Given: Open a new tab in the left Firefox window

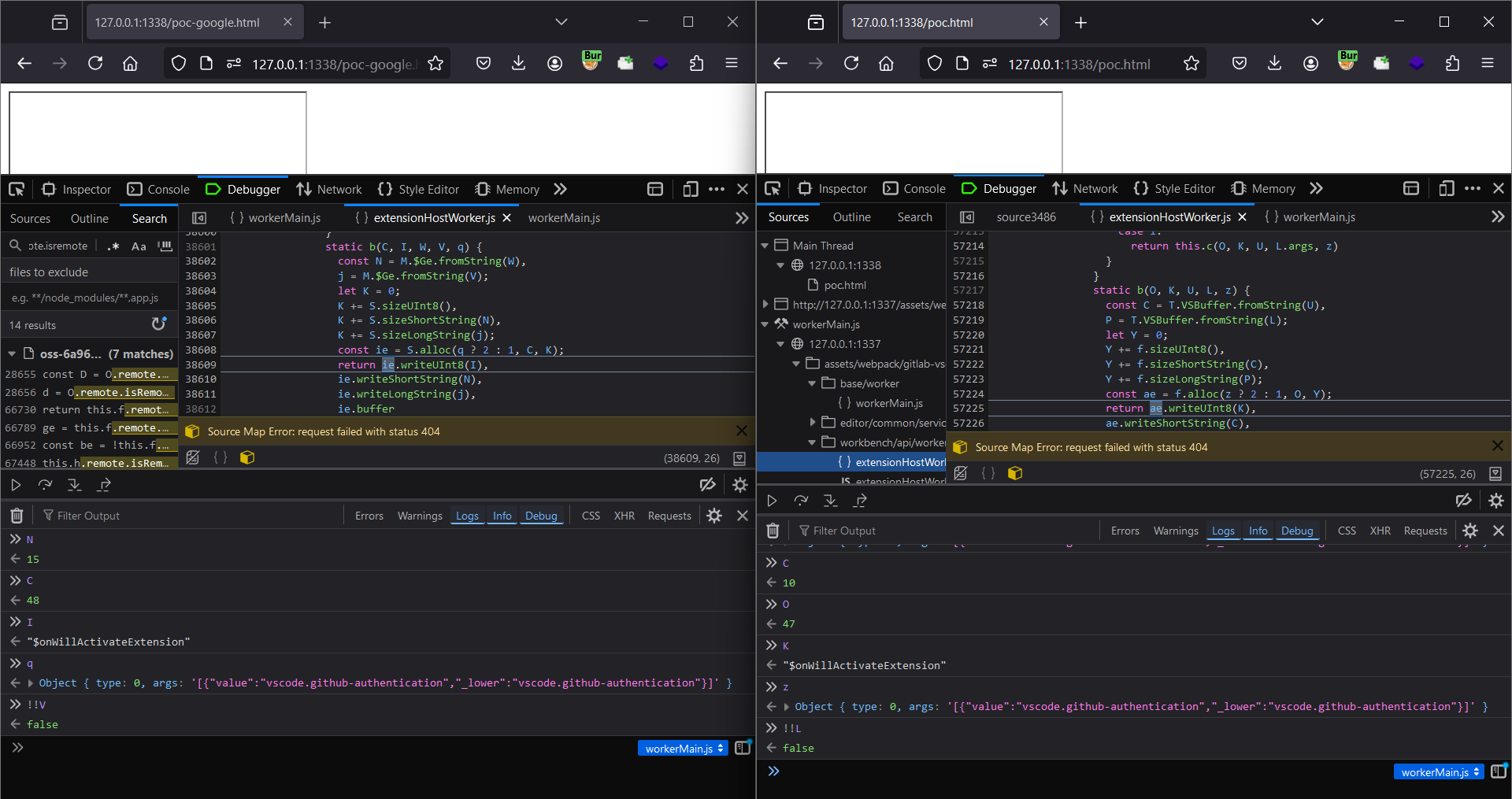Looking at the screenshot, I should click(324, 22).
